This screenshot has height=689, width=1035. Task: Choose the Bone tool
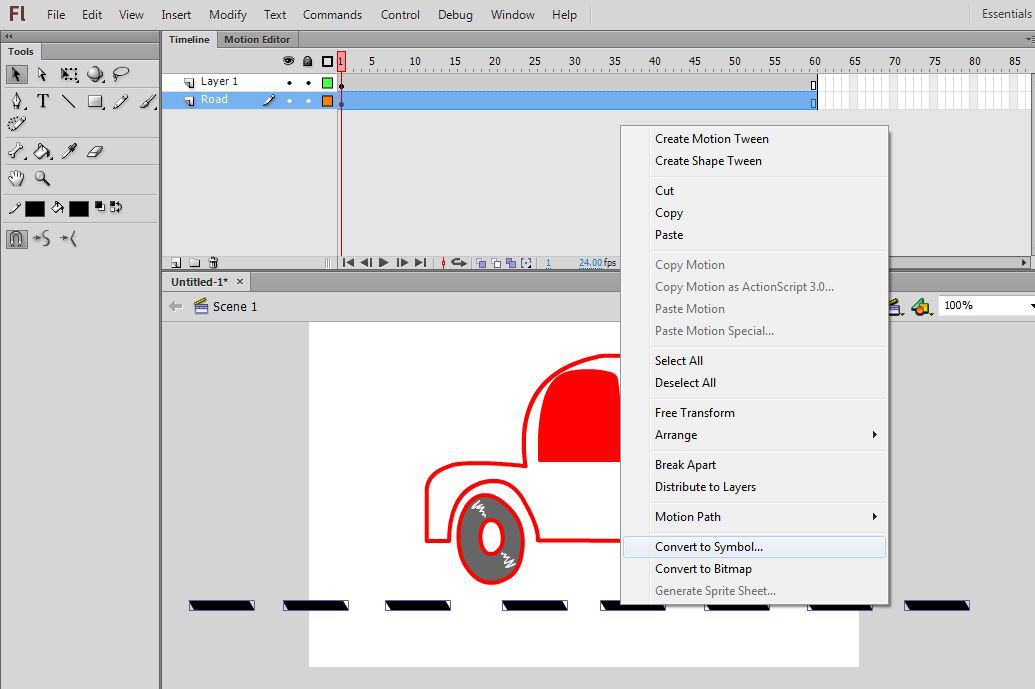pos(17,152)
